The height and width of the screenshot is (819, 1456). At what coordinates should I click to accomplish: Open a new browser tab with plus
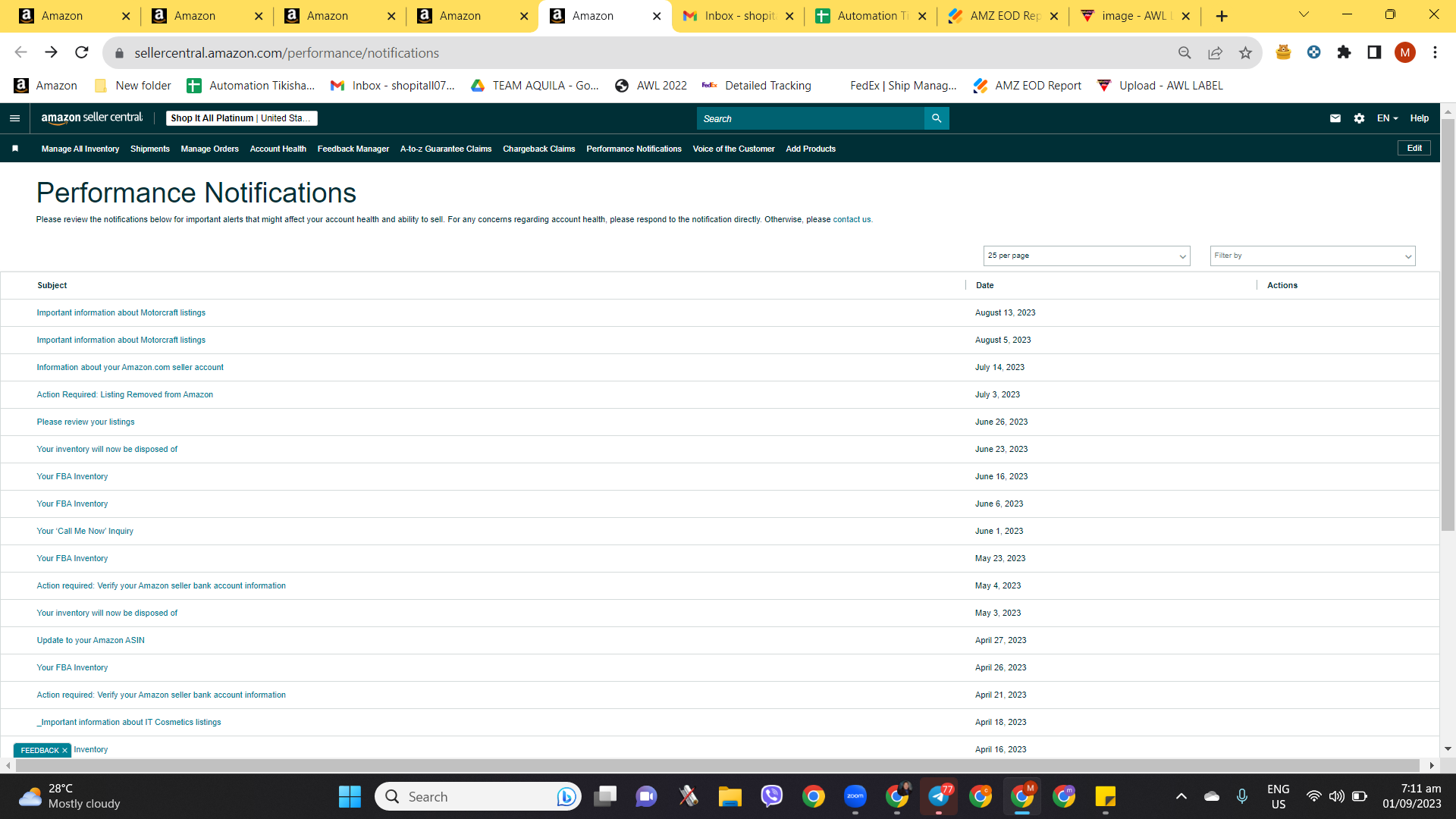(x=1222, y=16)
